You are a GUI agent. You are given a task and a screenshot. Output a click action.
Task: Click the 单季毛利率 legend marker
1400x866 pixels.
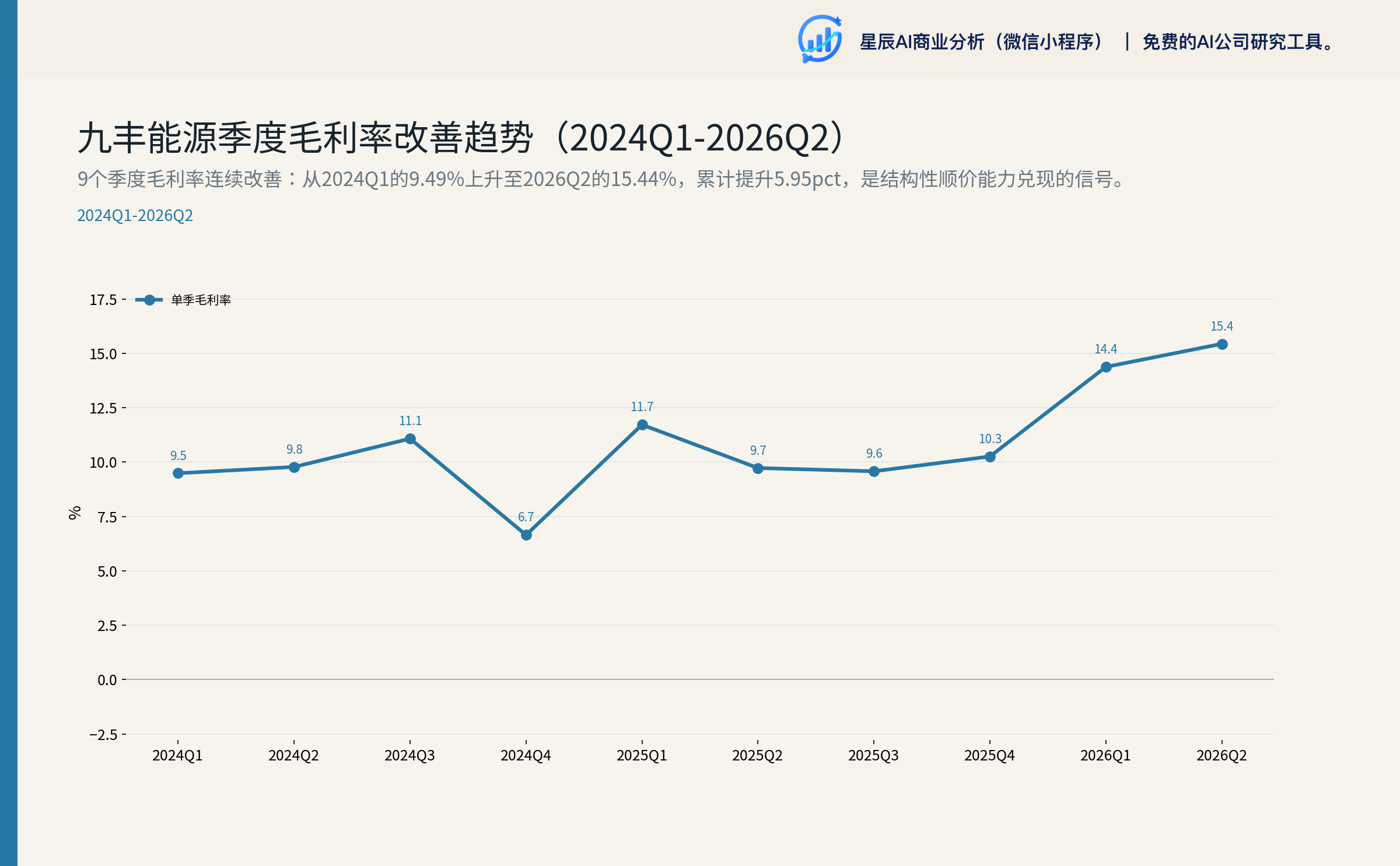(x=149, y=300)
